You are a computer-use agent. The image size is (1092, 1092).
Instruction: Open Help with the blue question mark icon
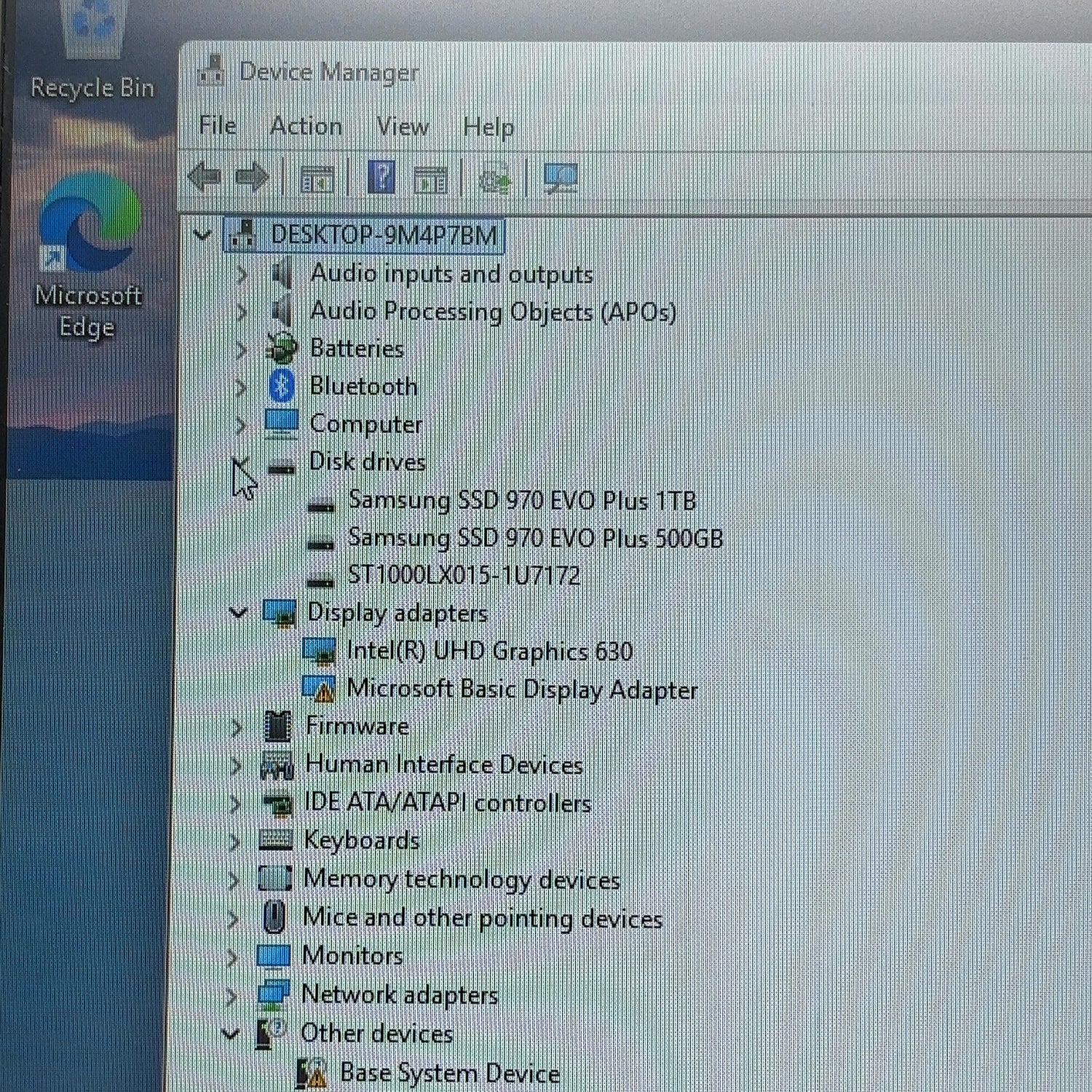click(x=381, y=177)
